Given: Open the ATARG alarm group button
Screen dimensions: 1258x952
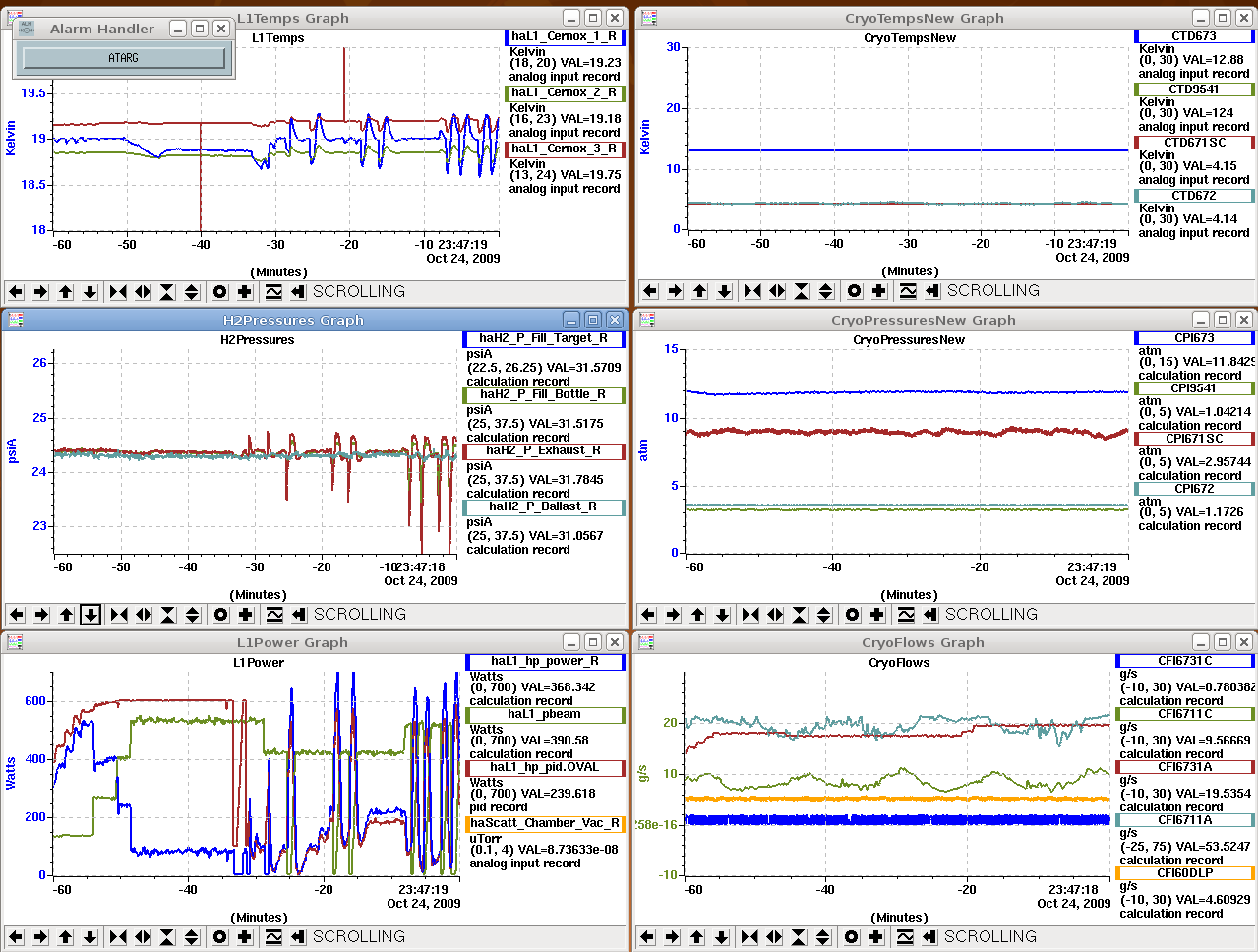Looking at the screenshot, I should coord(124,58).
